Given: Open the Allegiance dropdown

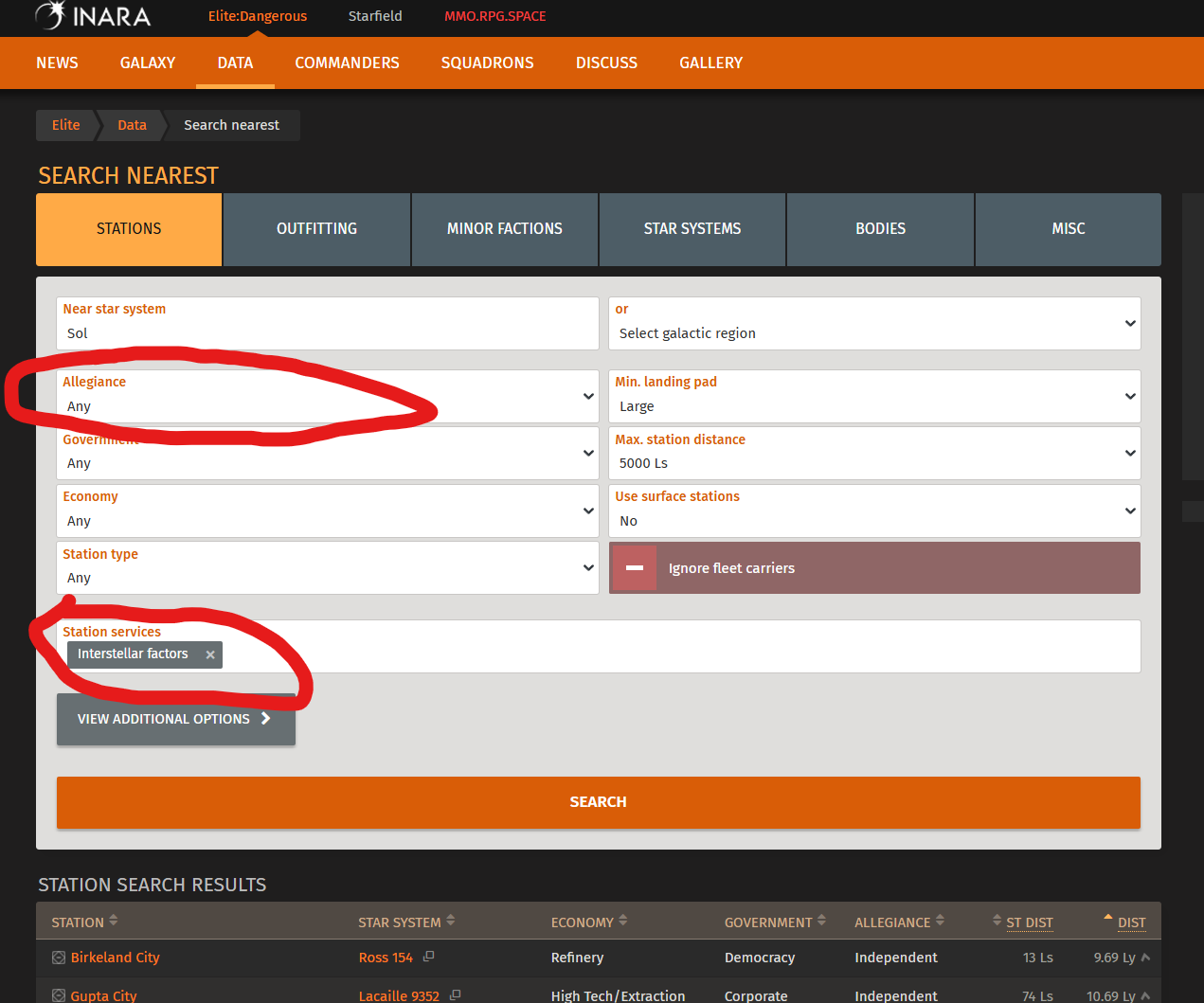Looking at the screenshot, I should click(x=328, y=396).
